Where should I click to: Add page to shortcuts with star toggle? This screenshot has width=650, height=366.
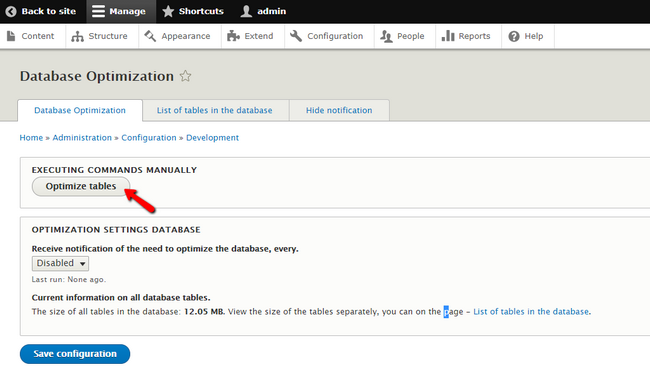(x=185, y=76)
